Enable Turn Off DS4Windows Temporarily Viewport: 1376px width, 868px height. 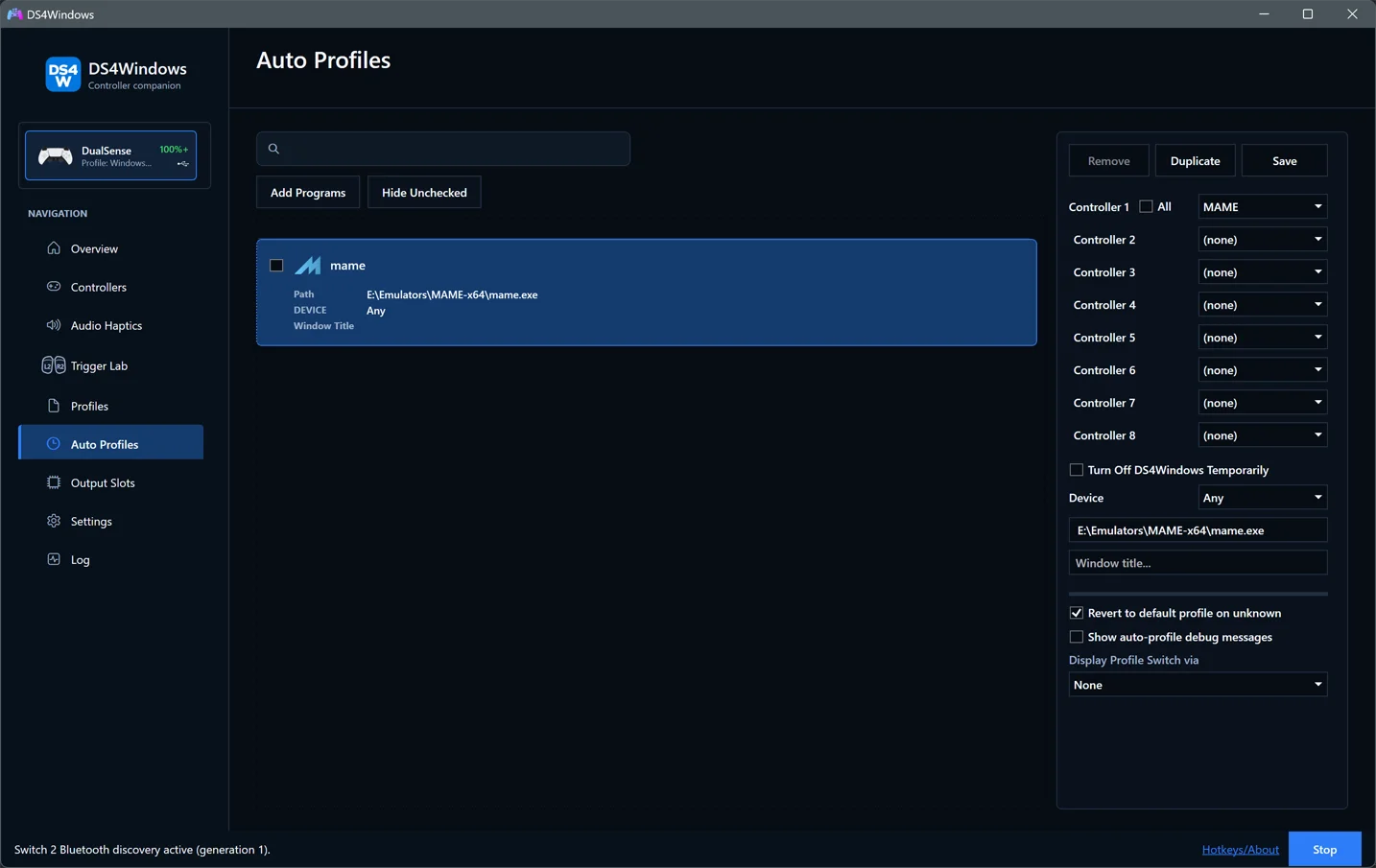click(1077, 470)
